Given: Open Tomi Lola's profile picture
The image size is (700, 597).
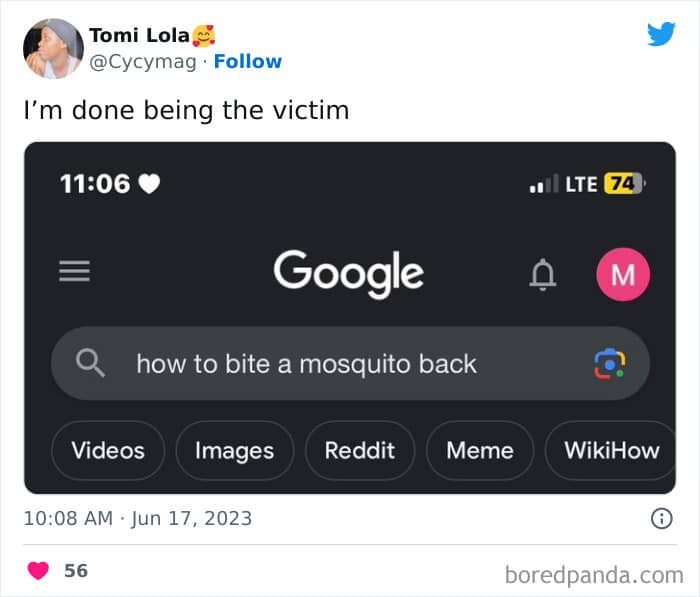Looking at the screenshot, I should [x=53, y=48].
